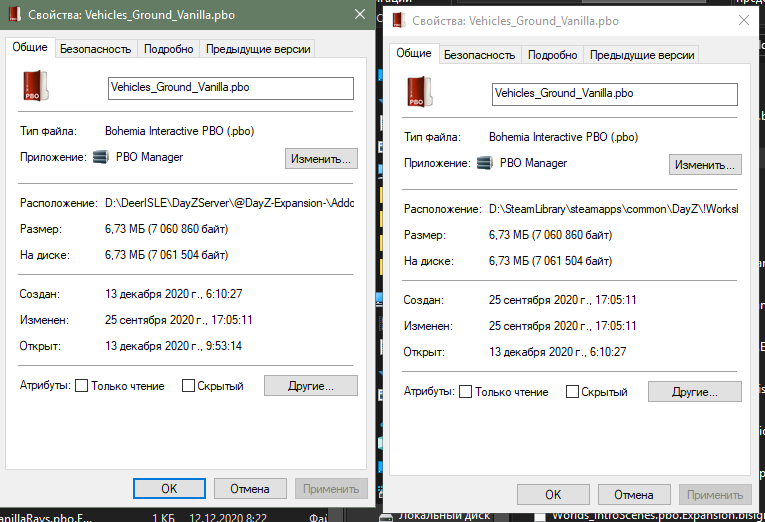The width and height of the screenshot is (765, 522).
Task: Close the right properties window
Action: click(744, 20)
